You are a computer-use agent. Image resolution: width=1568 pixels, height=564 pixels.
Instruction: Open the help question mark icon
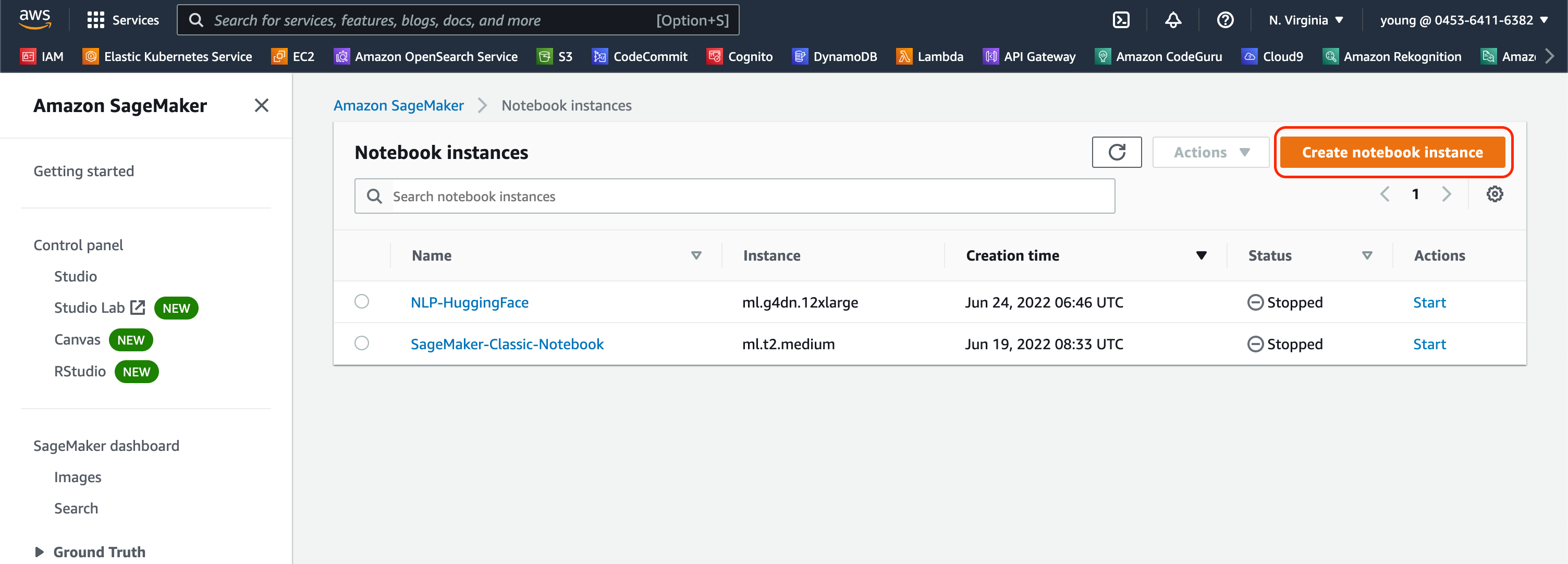coord(1224,20)
